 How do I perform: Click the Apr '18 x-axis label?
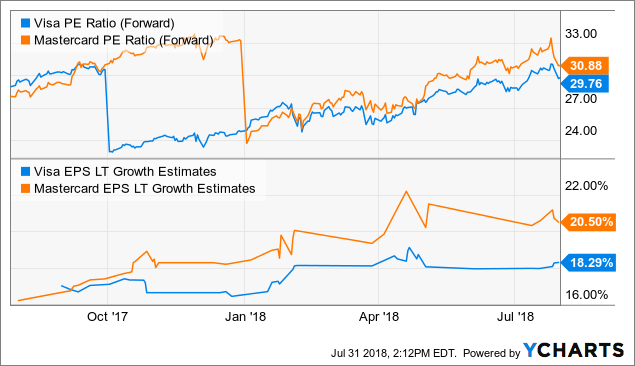pyautogui.click(x=379, y=317)
